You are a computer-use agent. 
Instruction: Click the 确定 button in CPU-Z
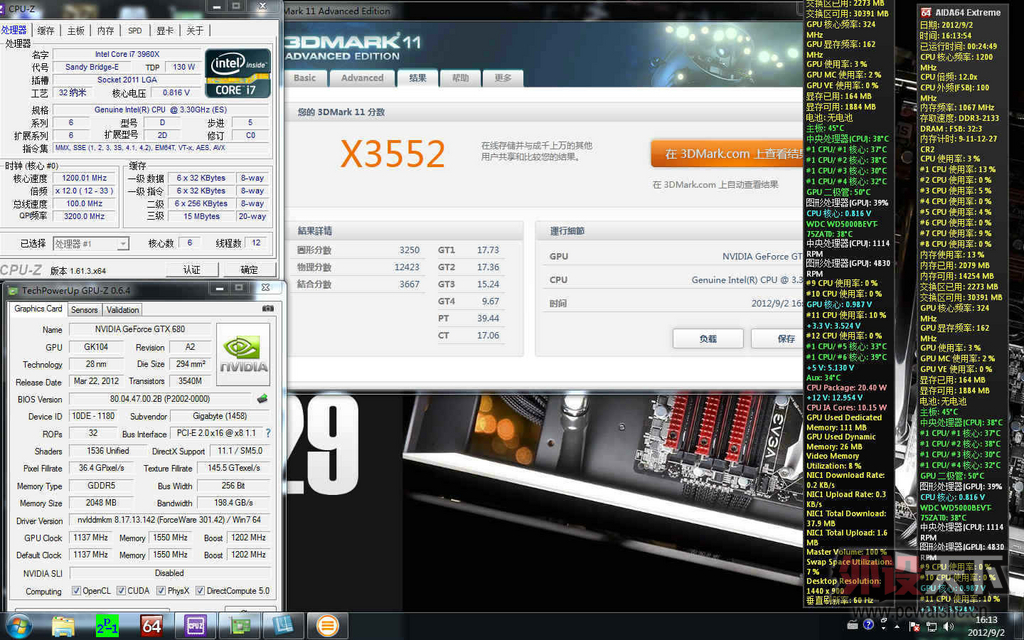coord(249,269)
